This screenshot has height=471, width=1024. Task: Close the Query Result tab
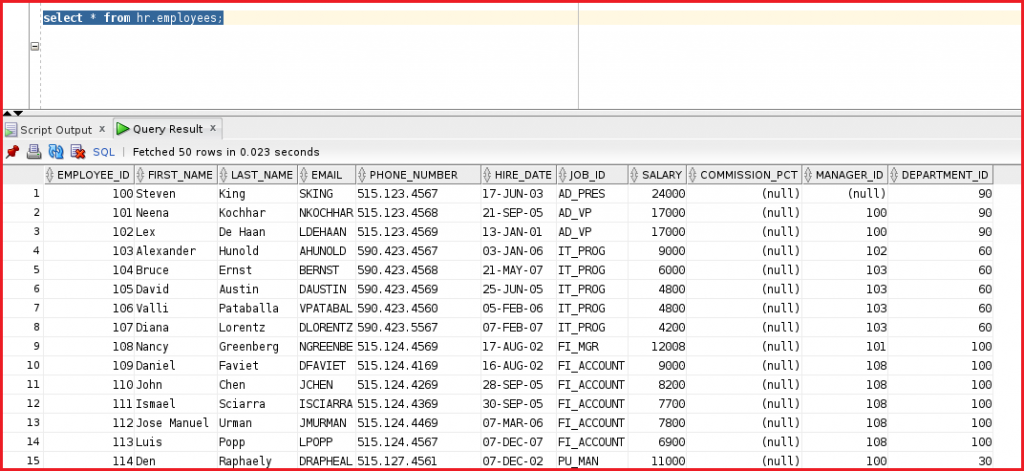pyautogui.click(x=214, y=129)
